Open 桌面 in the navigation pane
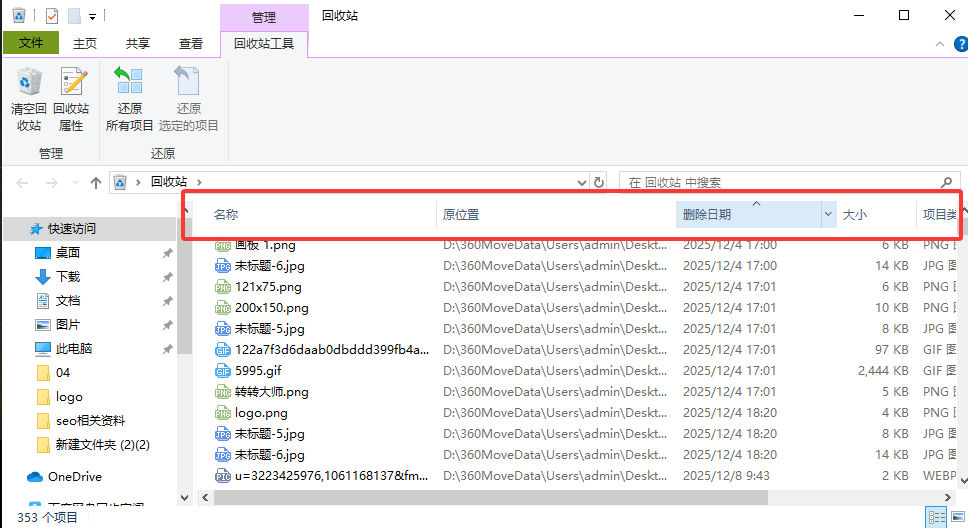 coord(67,253)
